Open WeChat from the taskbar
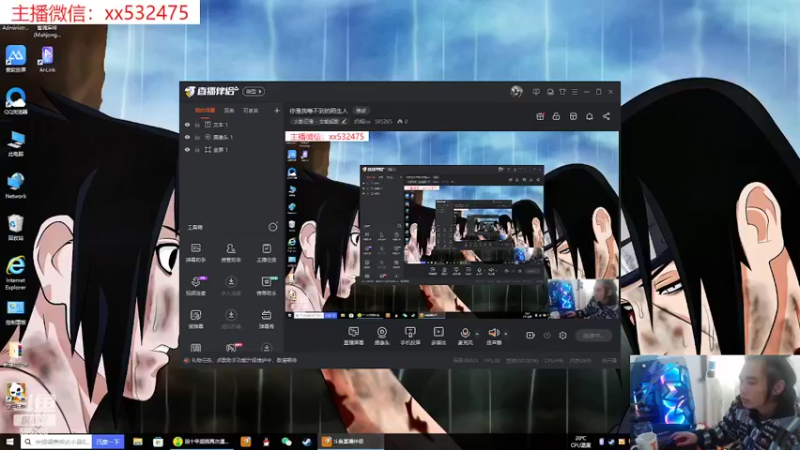The width and height of the screenshot is (800, 450). click(x=286, y=442)
